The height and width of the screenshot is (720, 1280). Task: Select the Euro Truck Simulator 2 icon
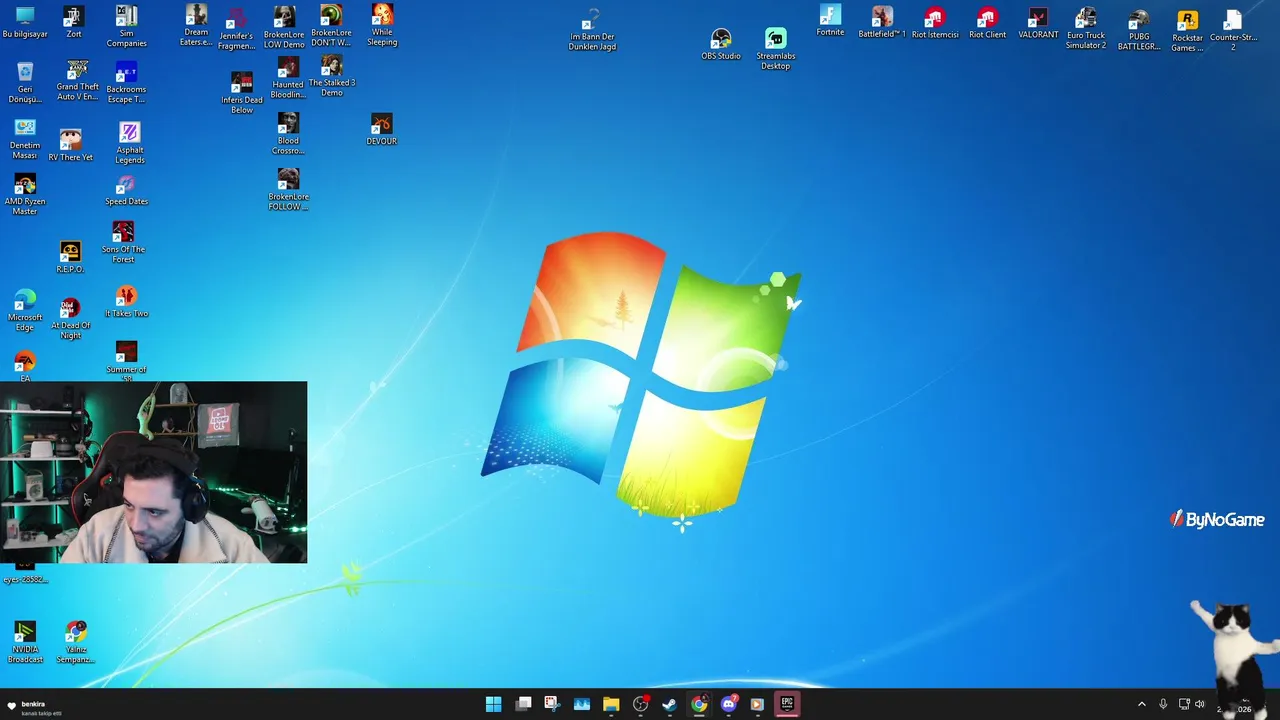pyautogui.click(x=1086, y=28)
